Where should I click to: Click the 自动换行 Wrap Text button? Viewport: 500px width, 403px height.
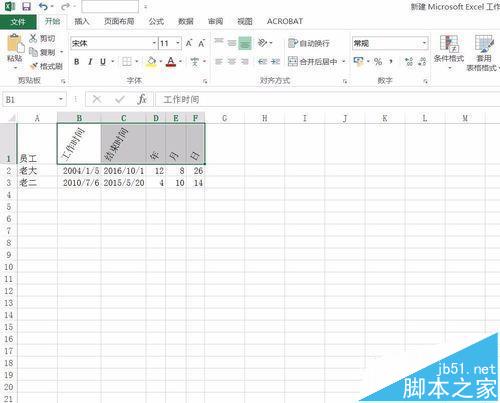[309, 43]
